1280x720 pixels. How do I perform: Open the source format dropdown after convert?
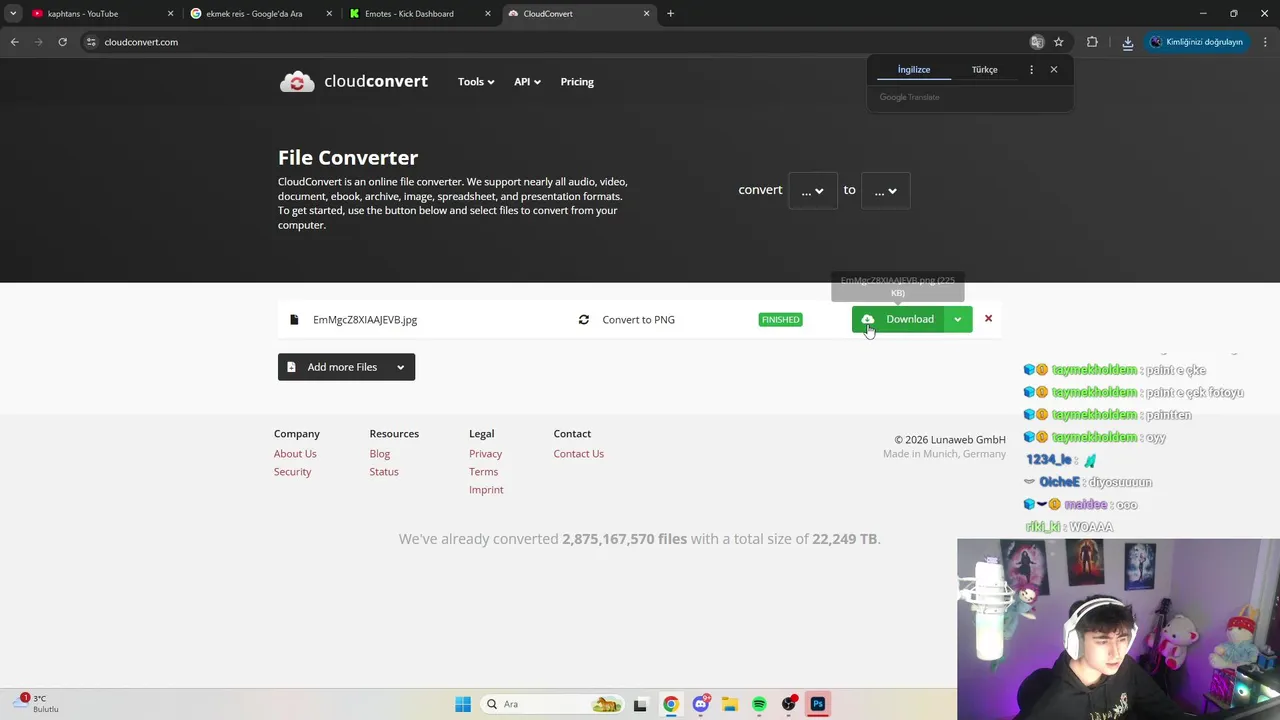tap(813, 190)
